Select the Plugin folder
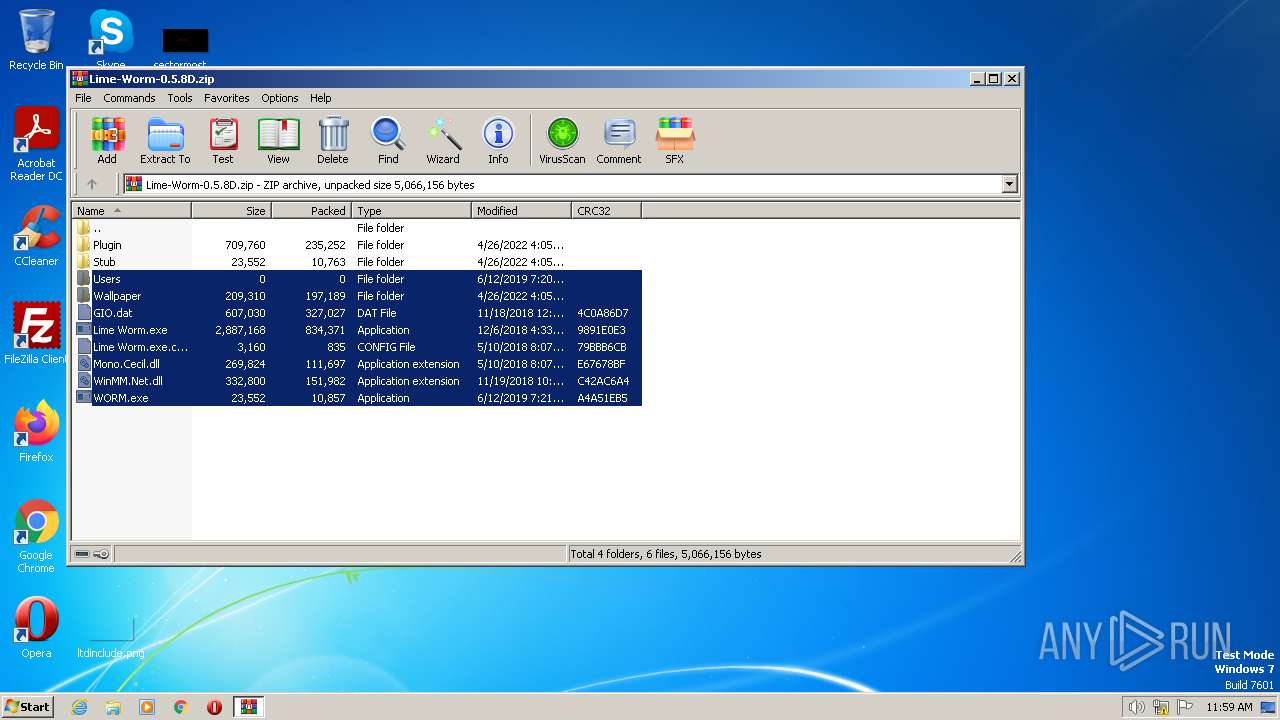 357,245
